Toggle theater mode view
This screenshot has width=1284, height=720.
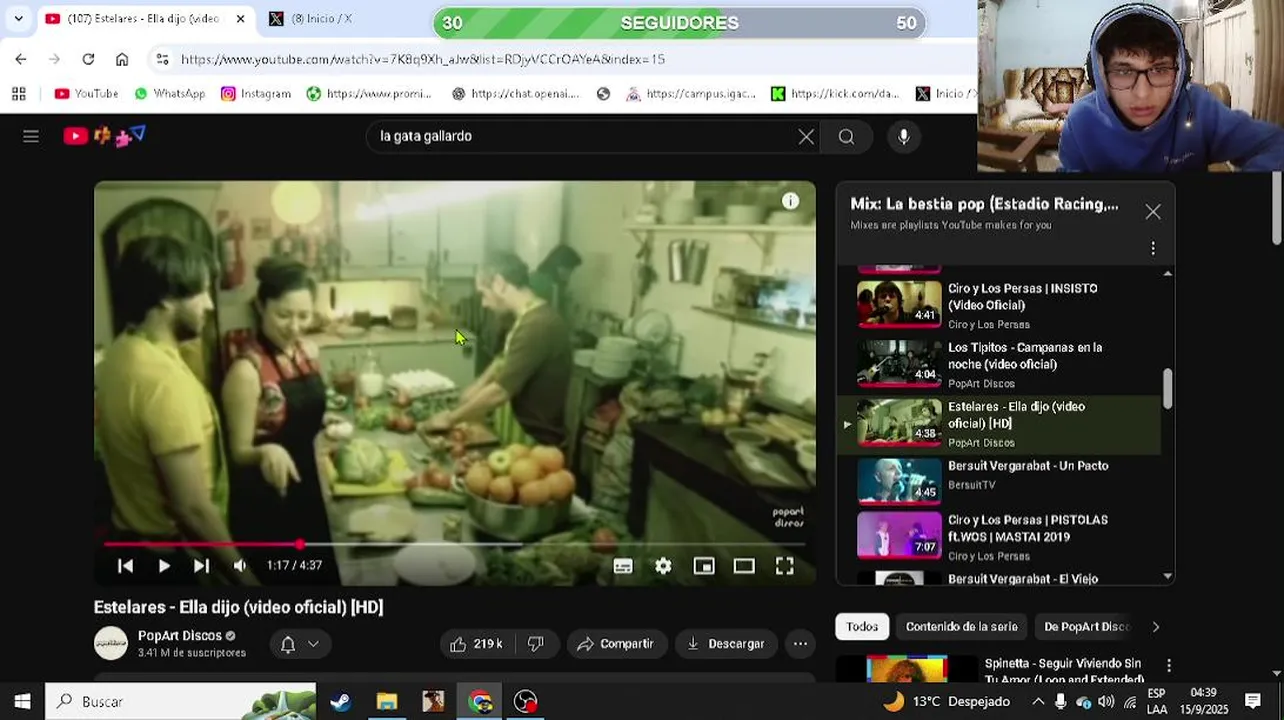[x=744, y=566]
